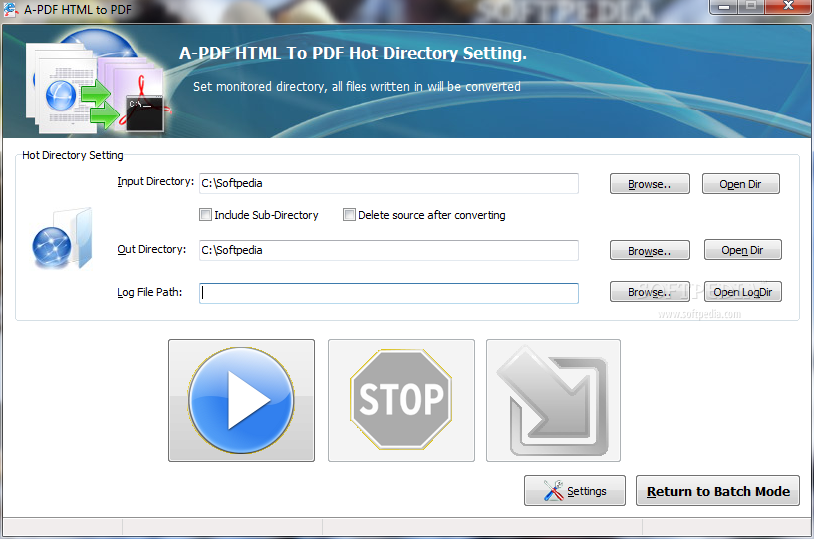The width and height of the screenshot is (814, 539).
Task: Start monitoring with the blue play button
Action: (x=241, y=400)
